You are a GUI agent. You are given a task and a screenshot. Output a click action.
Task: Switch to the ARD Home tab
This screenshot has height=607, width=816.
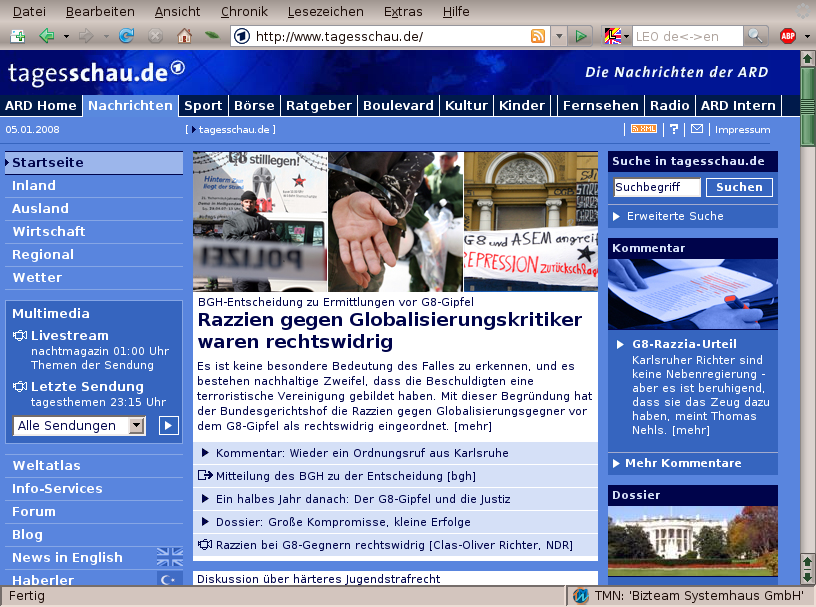tap(41, 106)
